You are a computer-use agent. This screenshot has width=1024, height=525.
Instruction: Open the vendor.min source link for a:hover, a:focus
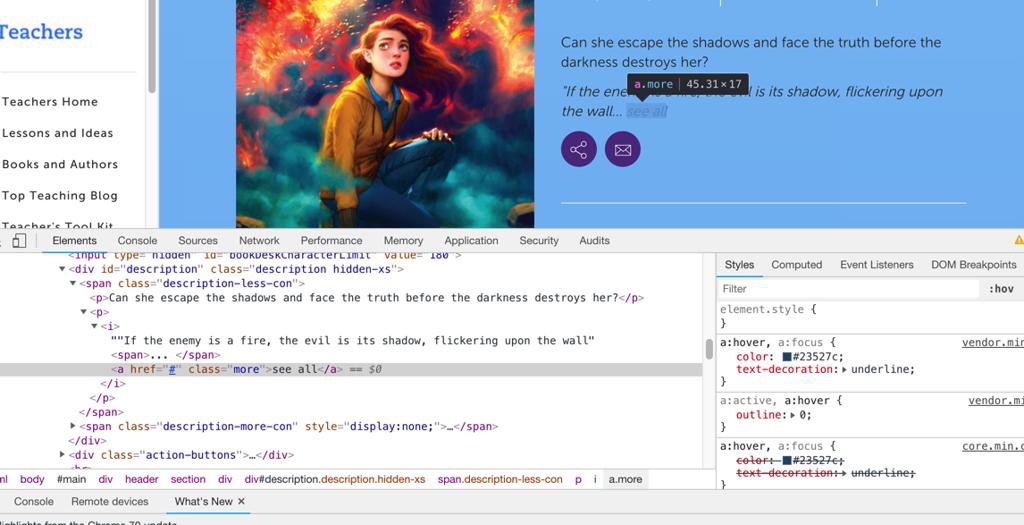click(993, 342)
